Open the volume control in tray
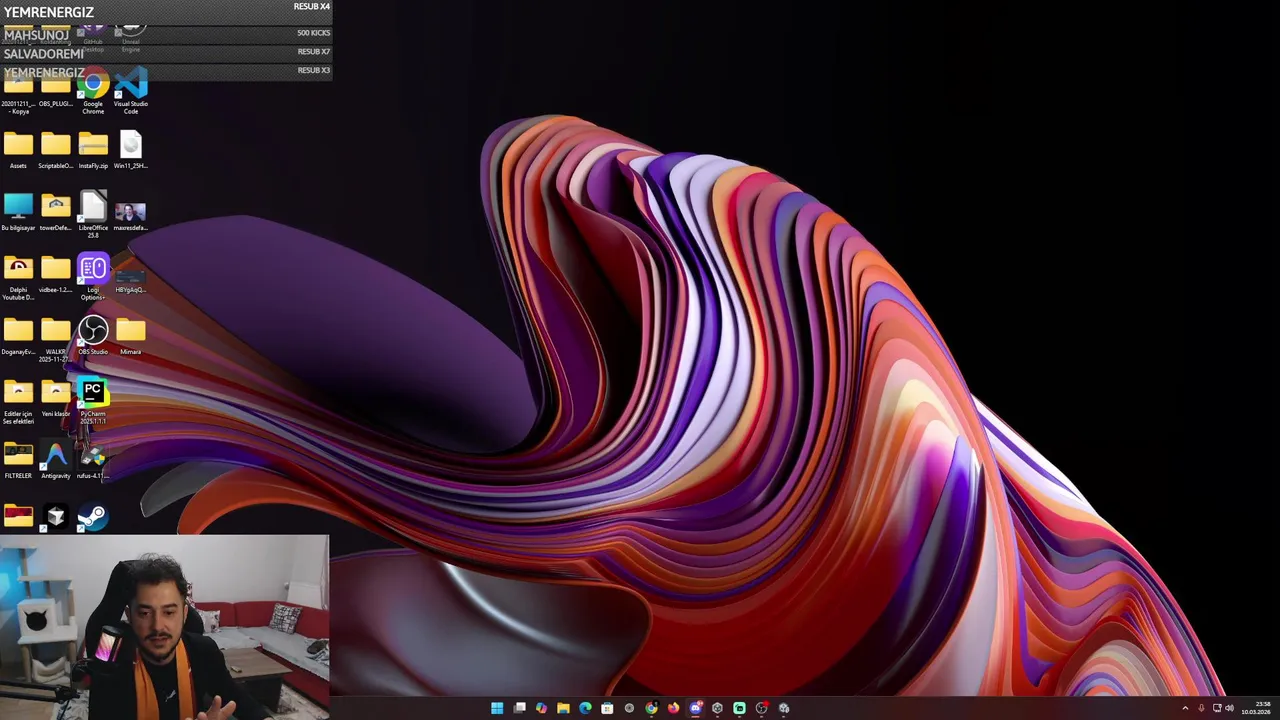The height and width of the screenshot is (720, 1280). point(1229,708)
